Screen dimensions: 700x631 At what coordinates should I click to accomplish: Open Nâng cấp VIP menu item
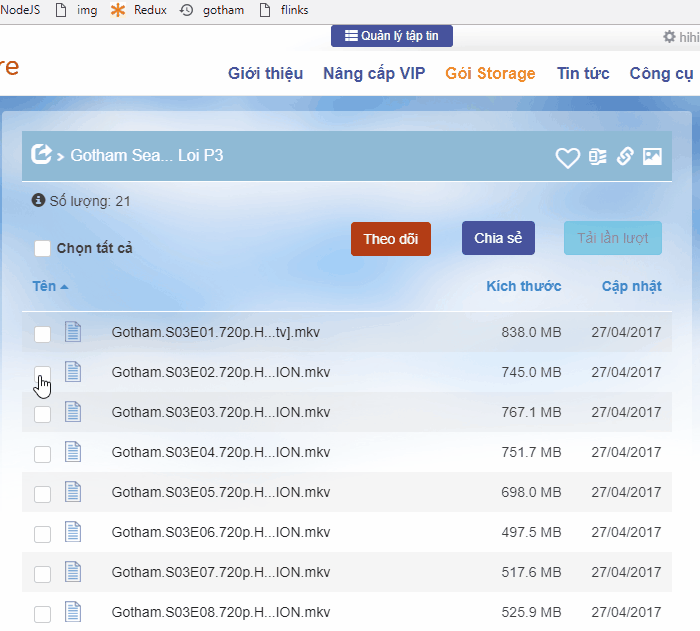coord(374,73)
